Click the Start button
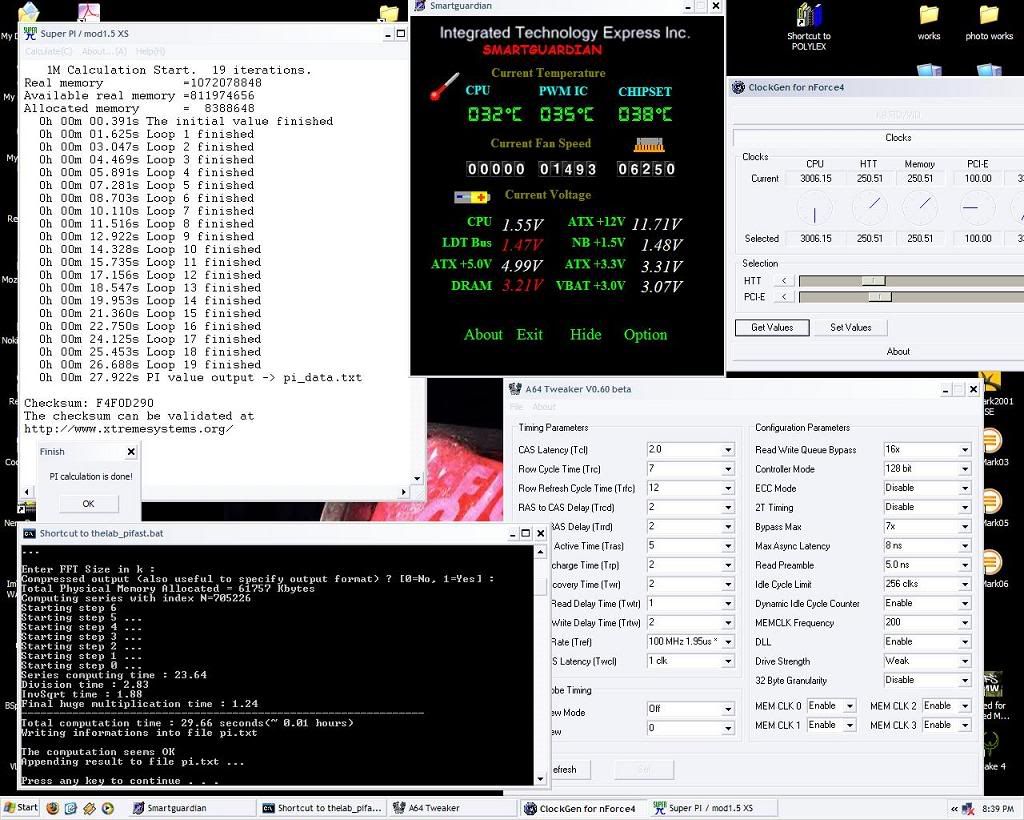The image size is (1024, 820). (x=20, y=808)
